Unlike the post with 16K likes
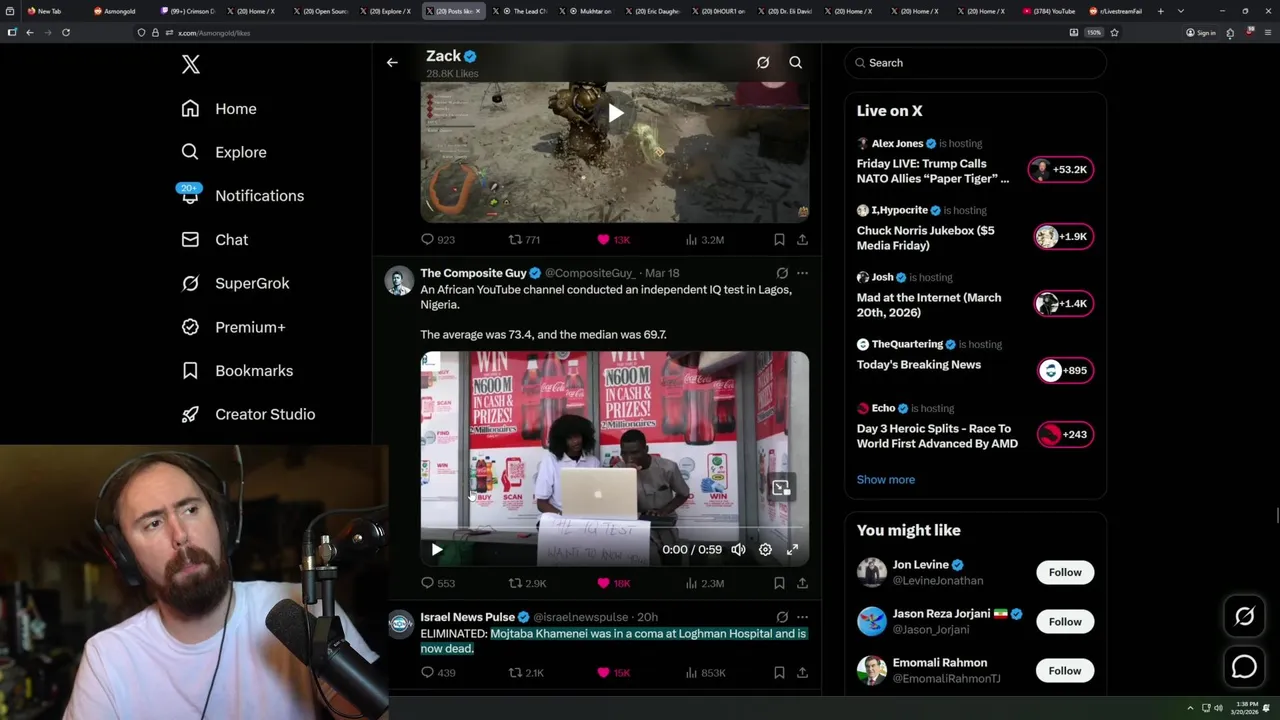1280x720 pixels. [x=613, y=583]
